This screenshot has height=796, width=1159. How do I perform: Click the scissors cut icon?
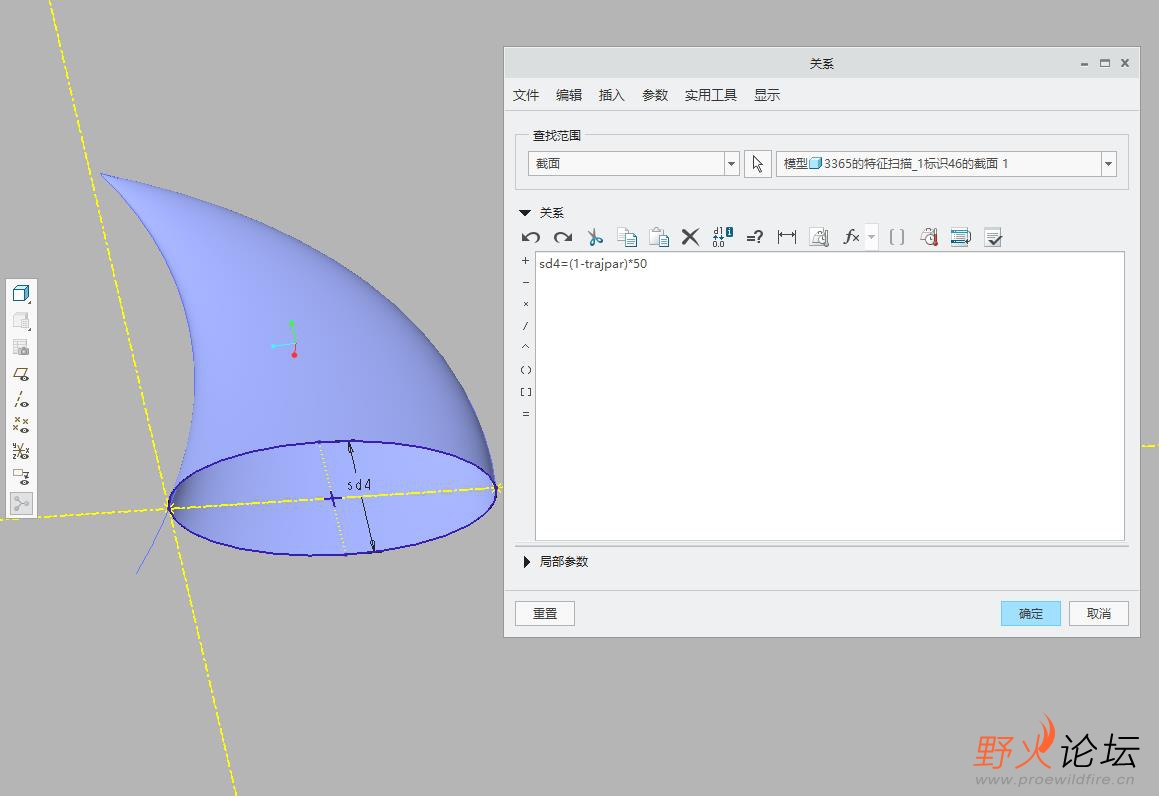click(595, 237)
